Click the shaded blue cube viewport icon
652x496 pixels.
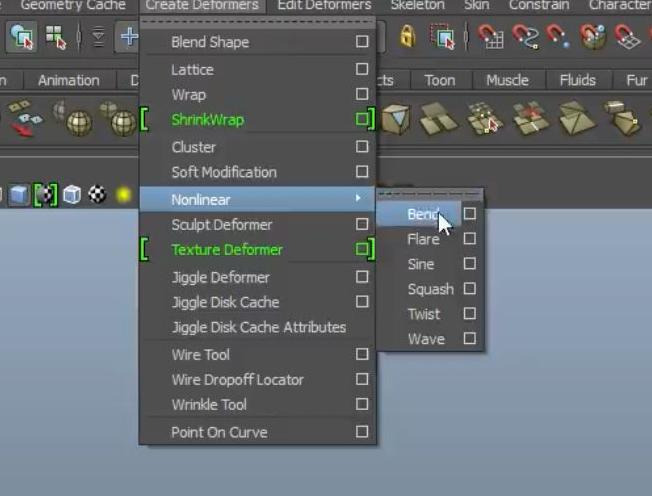[19, 195]
